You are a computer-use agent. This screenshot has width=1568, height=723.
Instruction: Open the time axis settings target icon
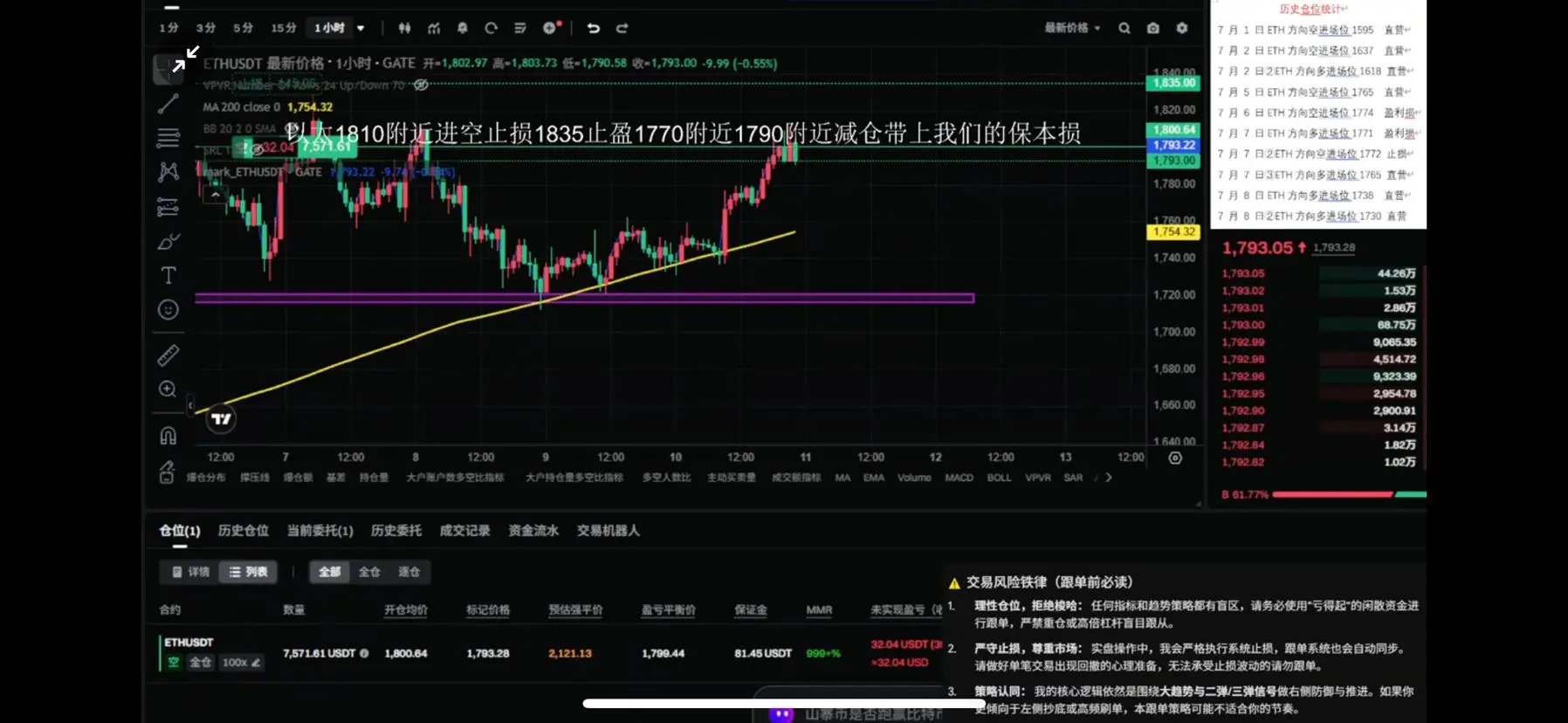pyautogui.click(x=1175, y=458)
